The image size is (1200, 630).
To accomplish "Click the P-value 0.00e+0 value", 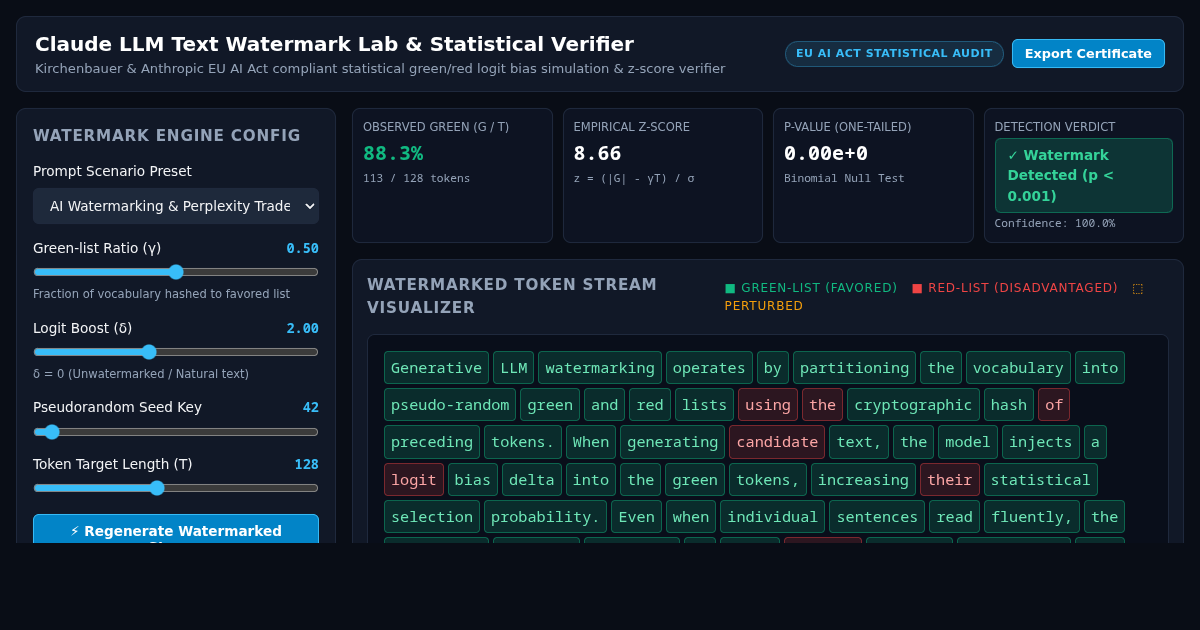I will [x=826, y=153].
